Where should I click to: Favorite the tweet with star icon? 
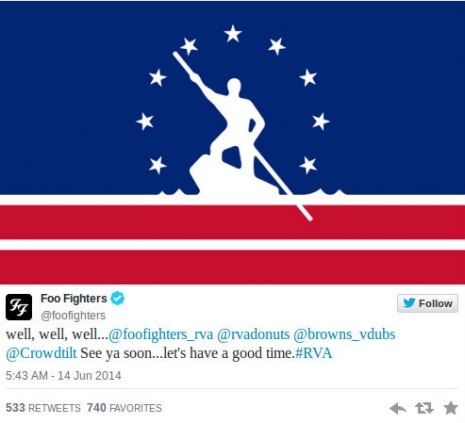pos(451,408)
